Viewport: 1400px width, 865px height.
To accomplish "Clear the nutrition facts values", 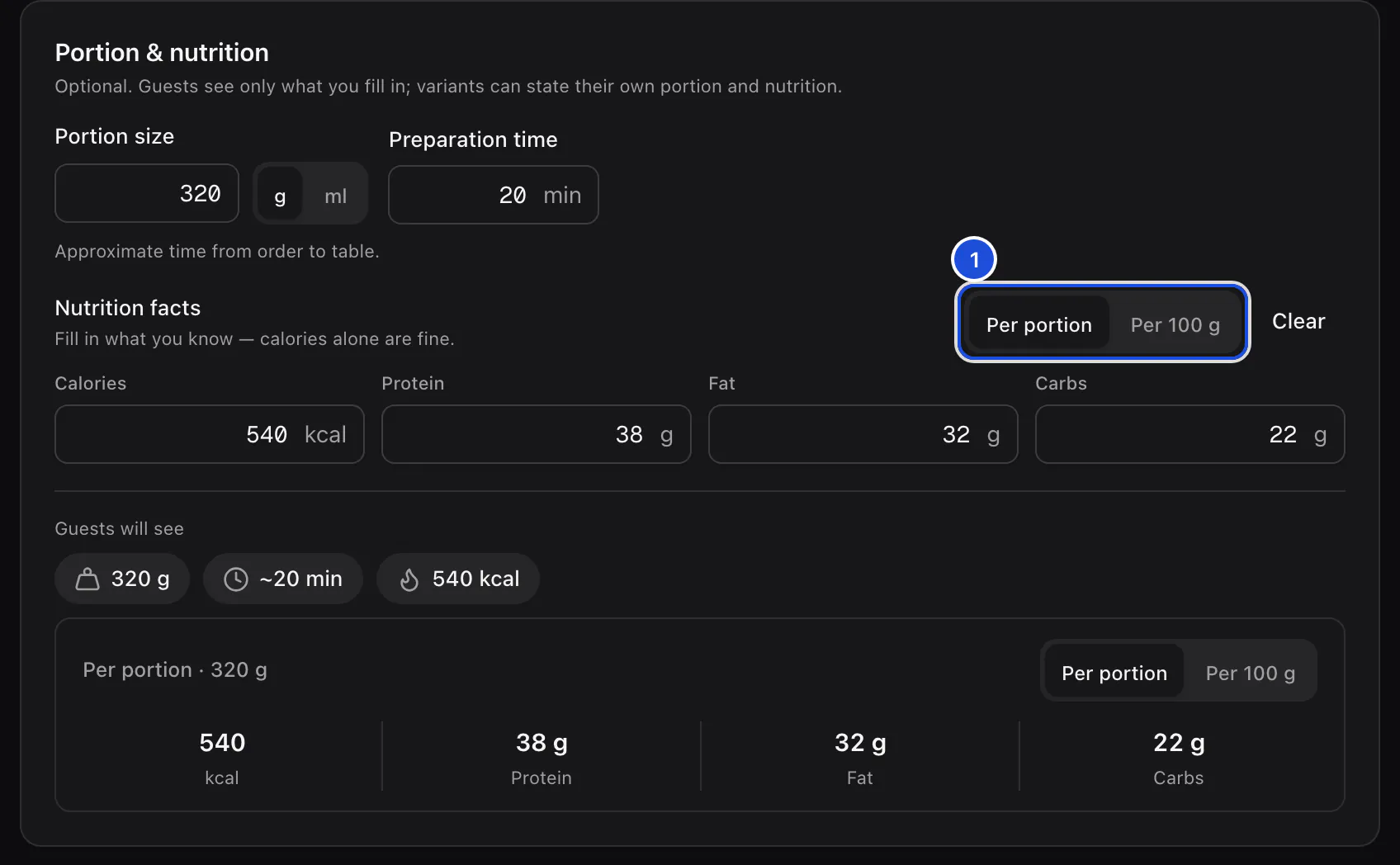I will [x=1298, y=321].
